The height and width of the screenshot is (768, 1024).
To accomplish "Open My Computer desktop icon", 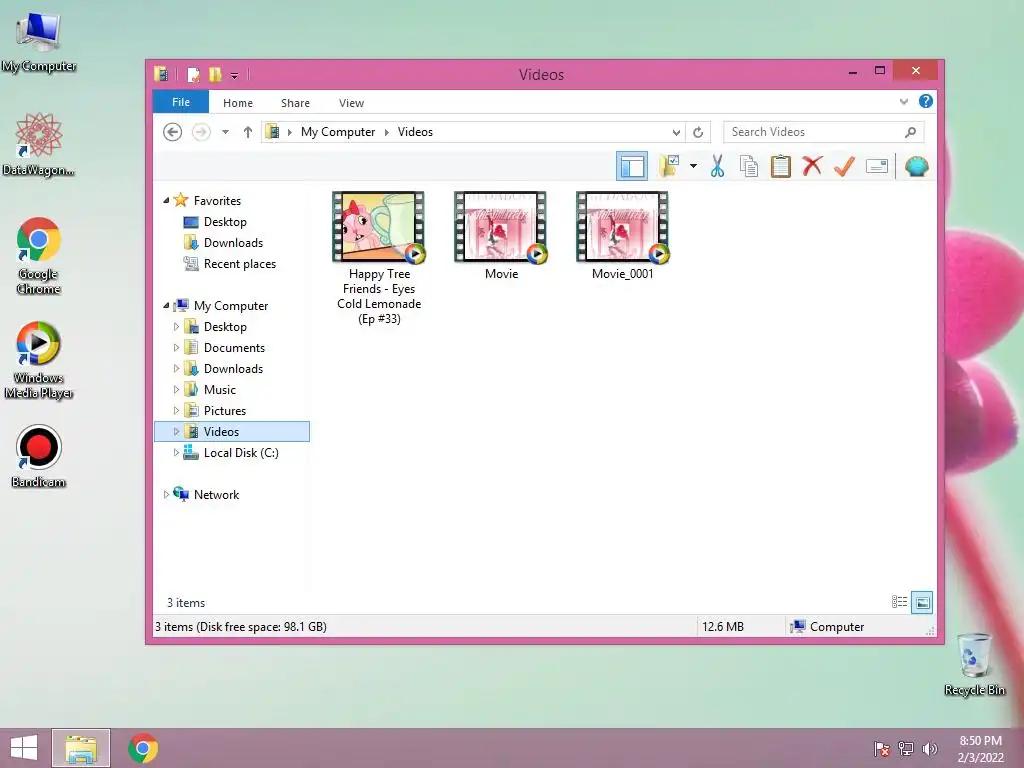I will 39,42.
